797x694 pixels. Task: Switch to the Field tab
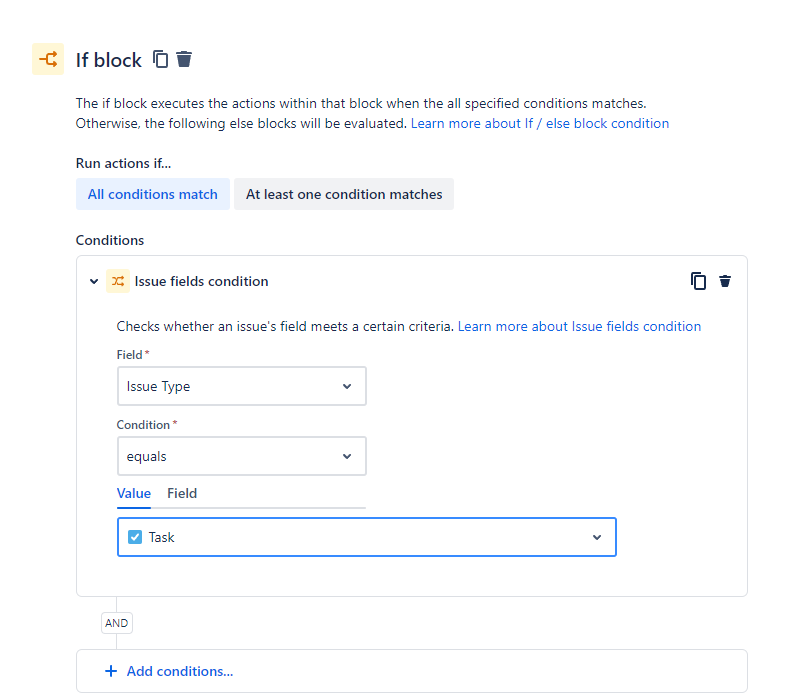[x=182, y=494]
